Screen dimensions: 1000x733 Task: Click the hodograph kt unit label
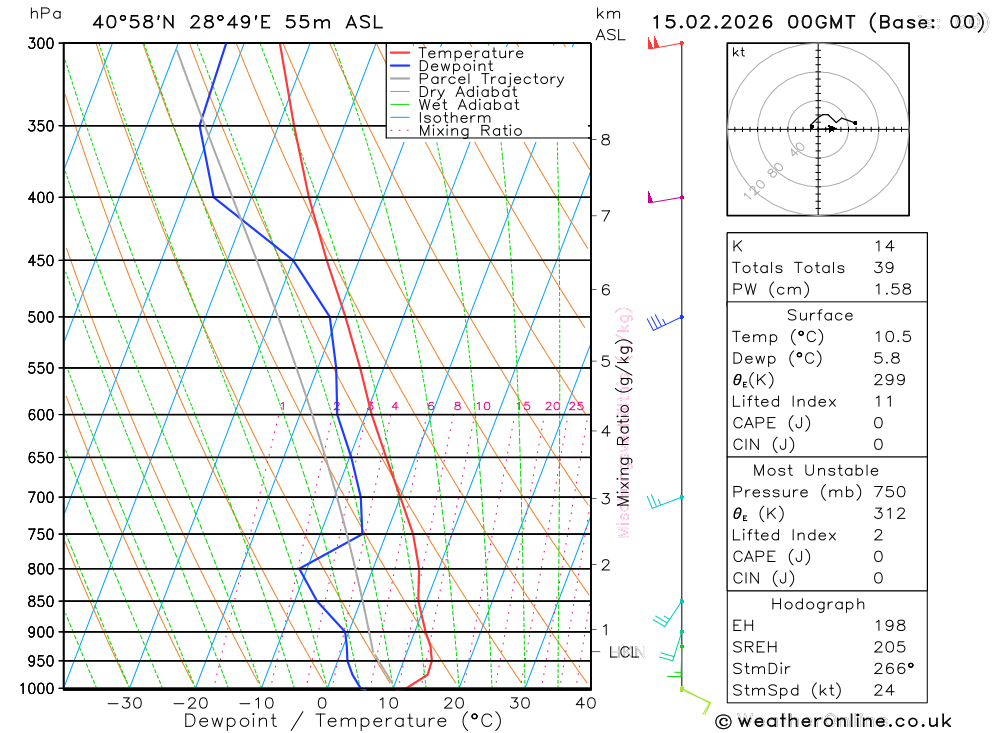click(739, 52)
